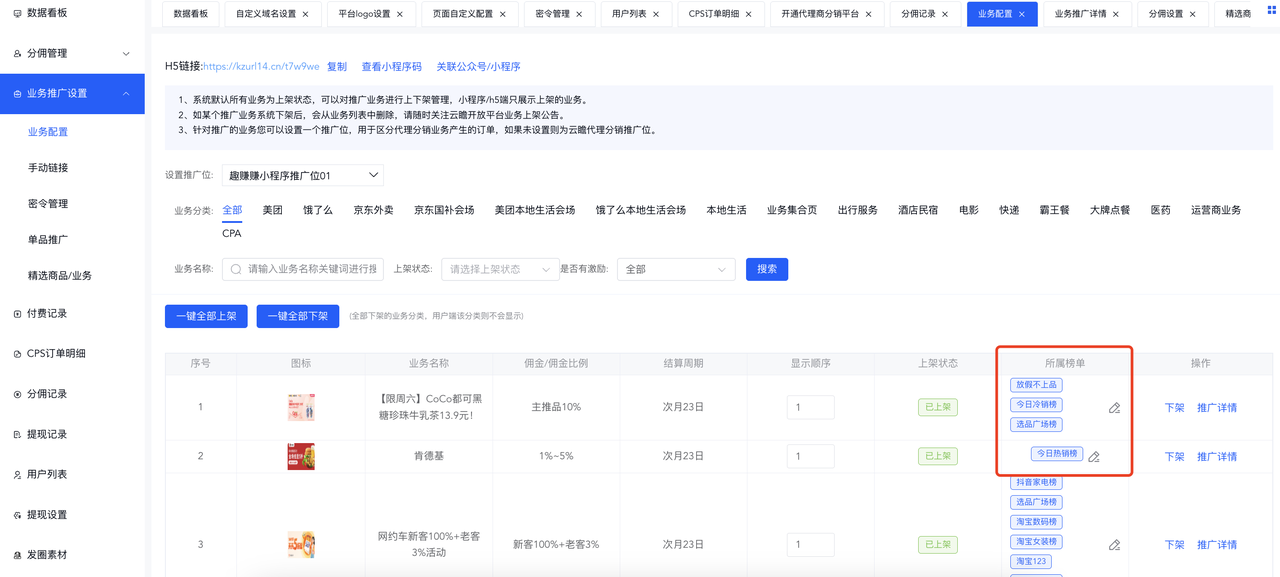Select the 美团 business category
Viewport: 1280px width, 577px height.
click(272, 210)
